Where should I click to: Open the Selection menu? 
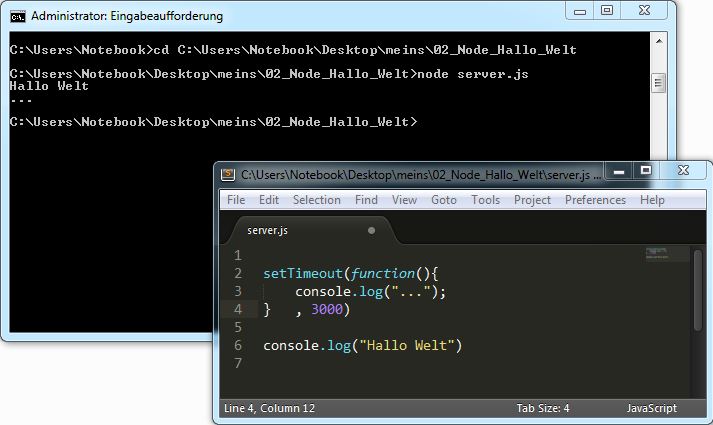(316, 200)
